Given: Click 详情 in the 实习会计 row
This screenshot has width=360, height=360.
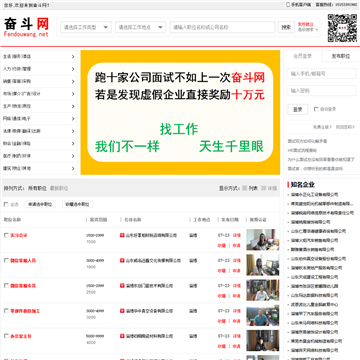Looking at the screenshot, I should (x=237, y=235).
